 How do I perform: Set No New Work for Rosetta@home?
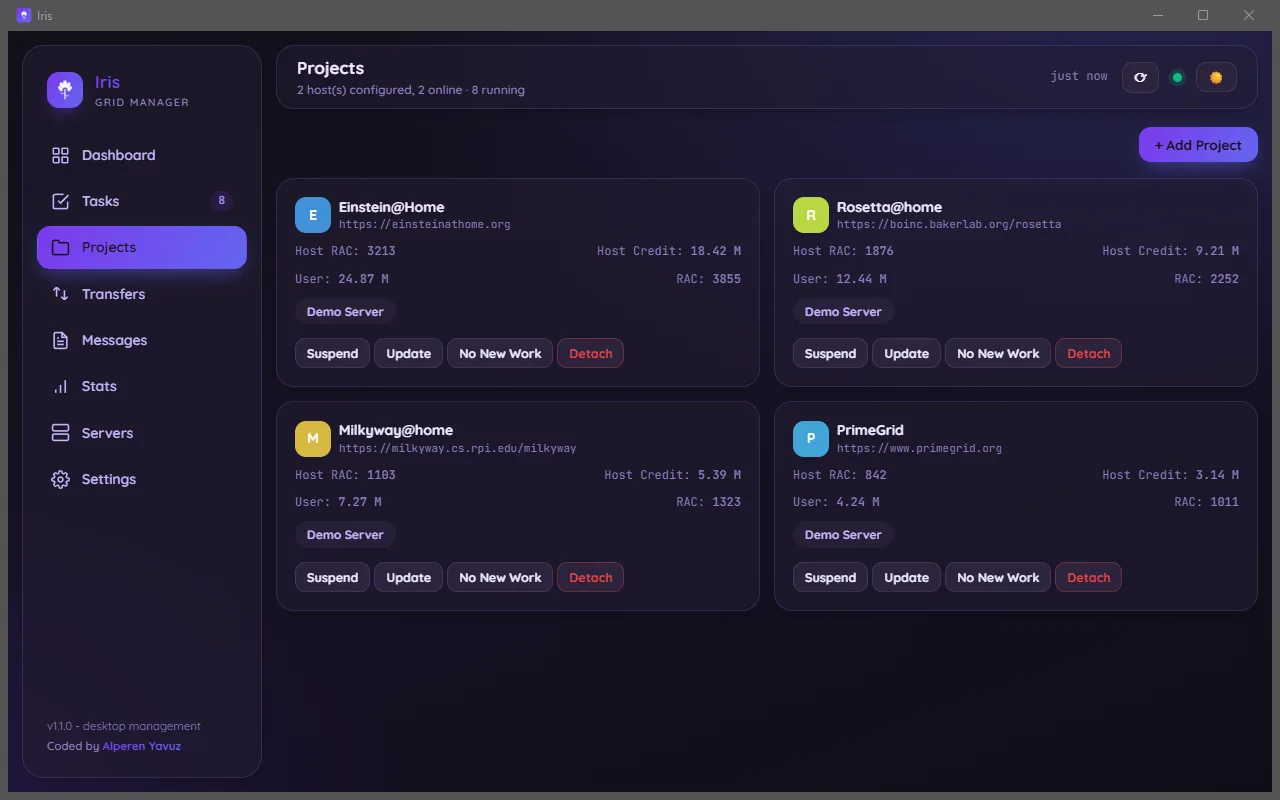click(998, 353)
